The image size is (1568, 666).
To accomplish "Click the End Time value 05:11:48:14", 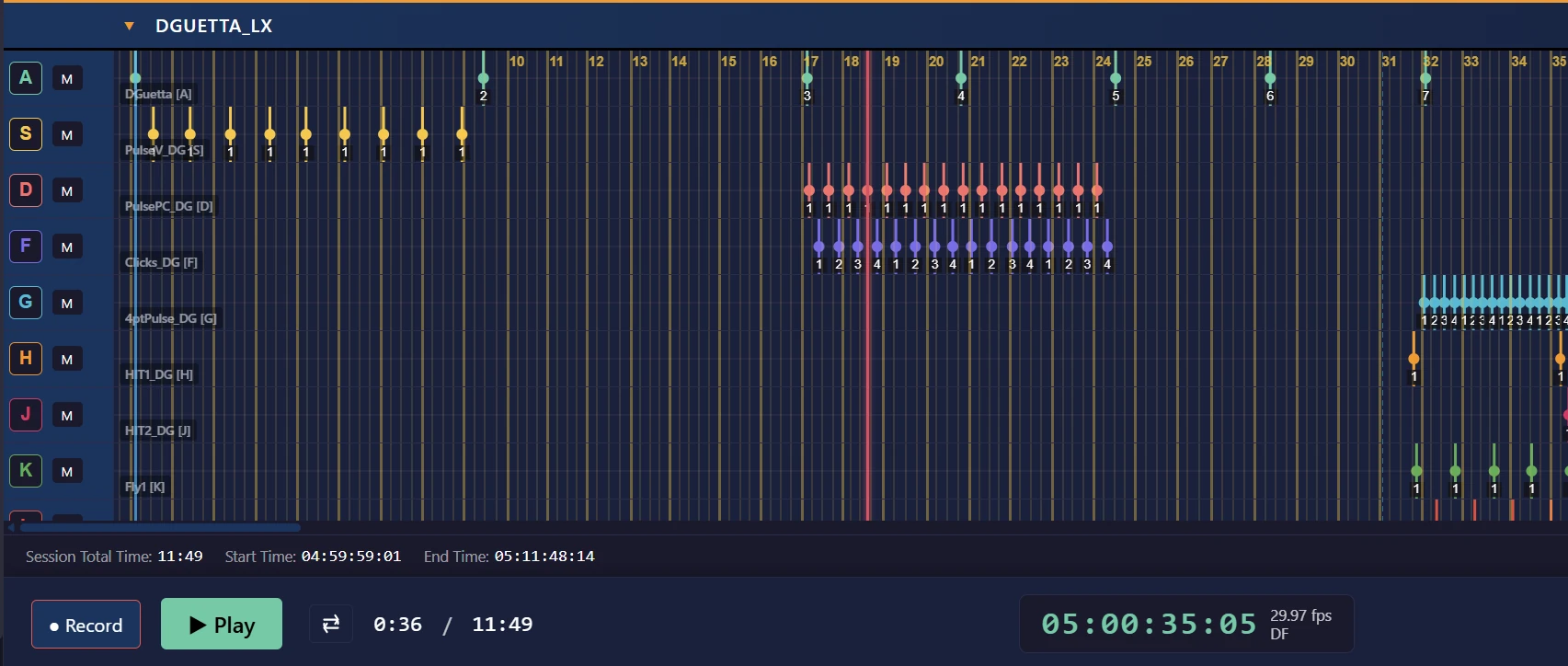I will point(544,557).
